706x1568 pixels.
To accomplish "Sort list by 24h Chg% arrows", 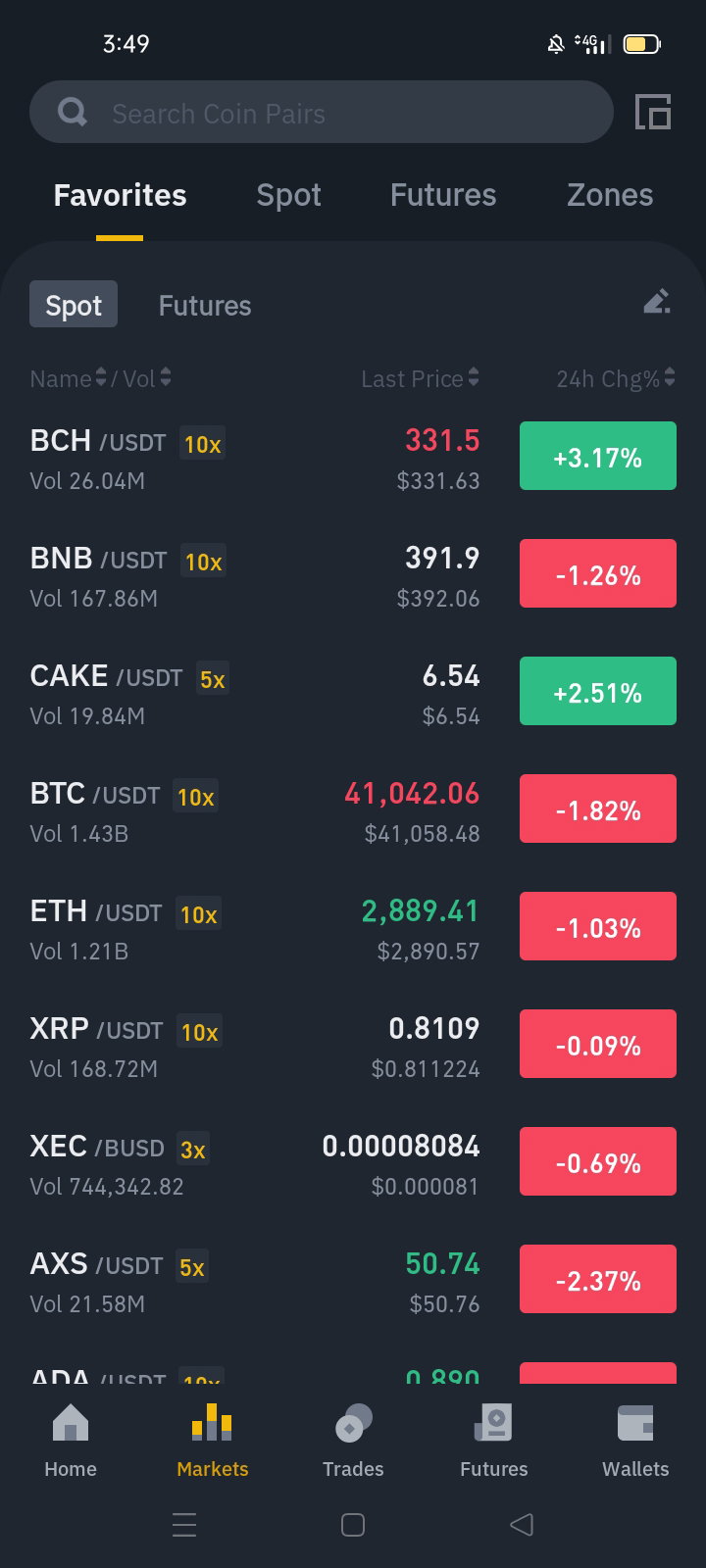I will [x=670, y=377].
